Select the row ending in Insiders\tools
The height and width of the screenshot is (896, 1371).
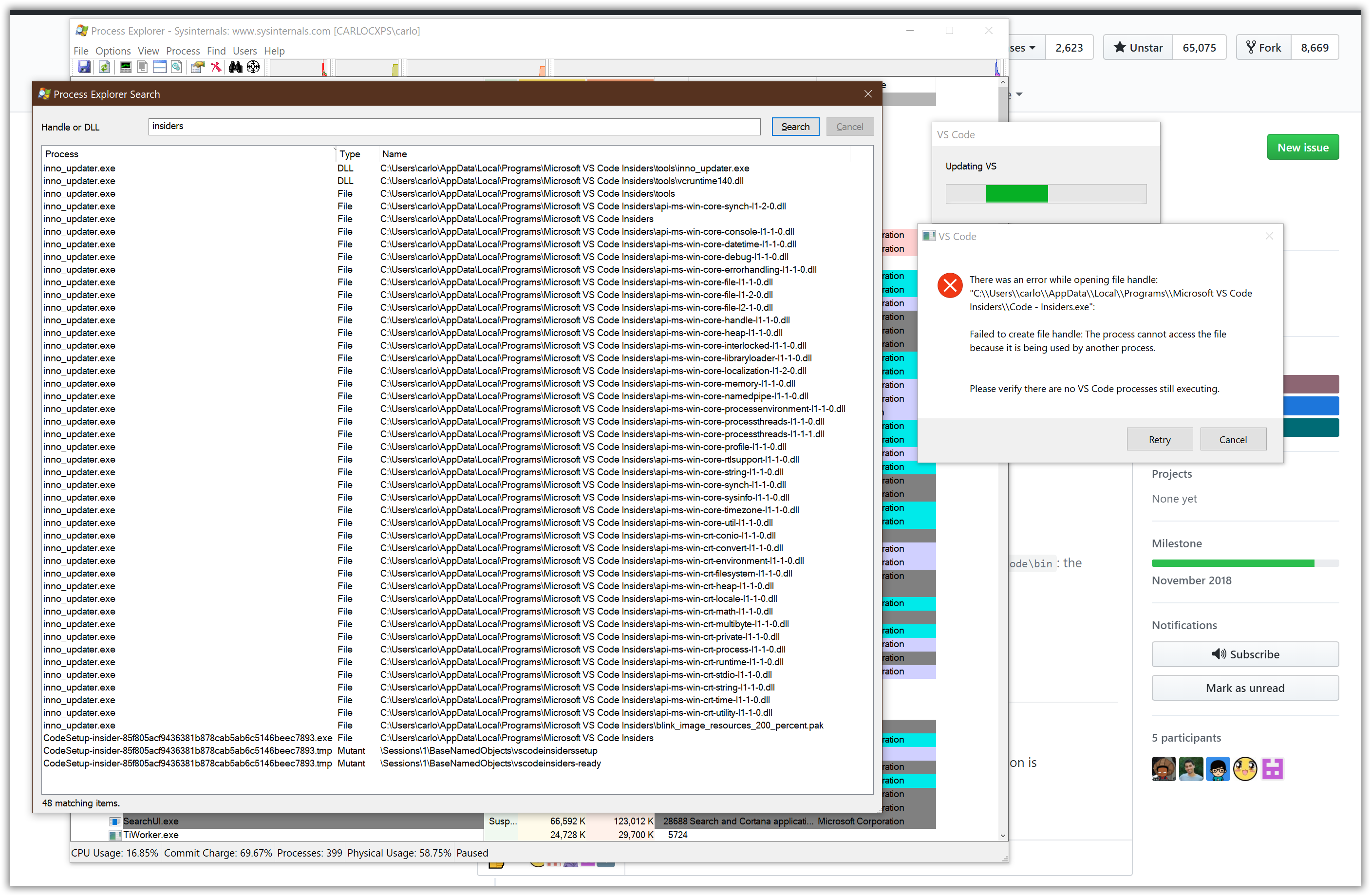point(457,193)
